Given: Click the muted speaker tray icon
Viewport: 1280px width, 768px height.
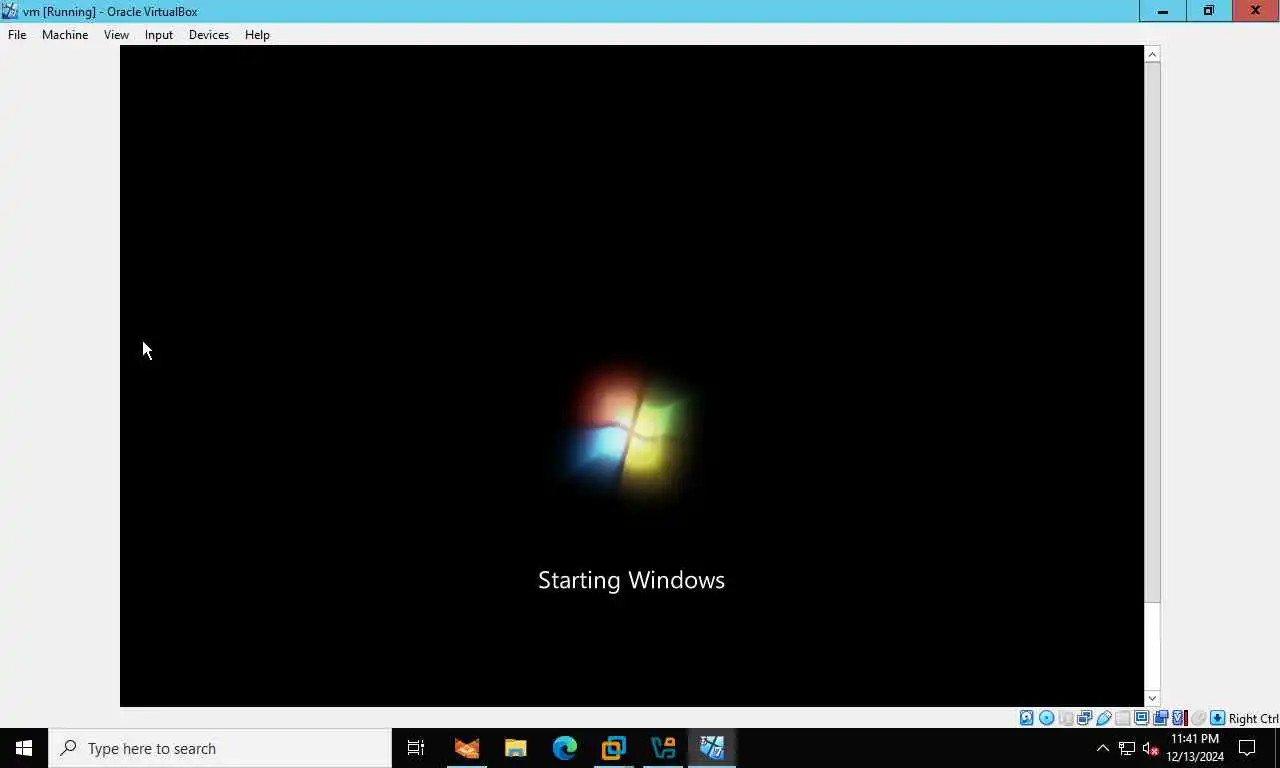Looking at the screenshot, I should (1150, 748).
